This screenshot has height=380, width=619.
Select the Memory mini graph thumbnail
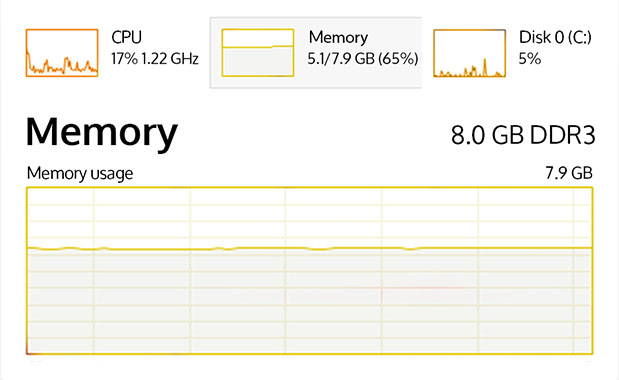click(x=258, y=52)
